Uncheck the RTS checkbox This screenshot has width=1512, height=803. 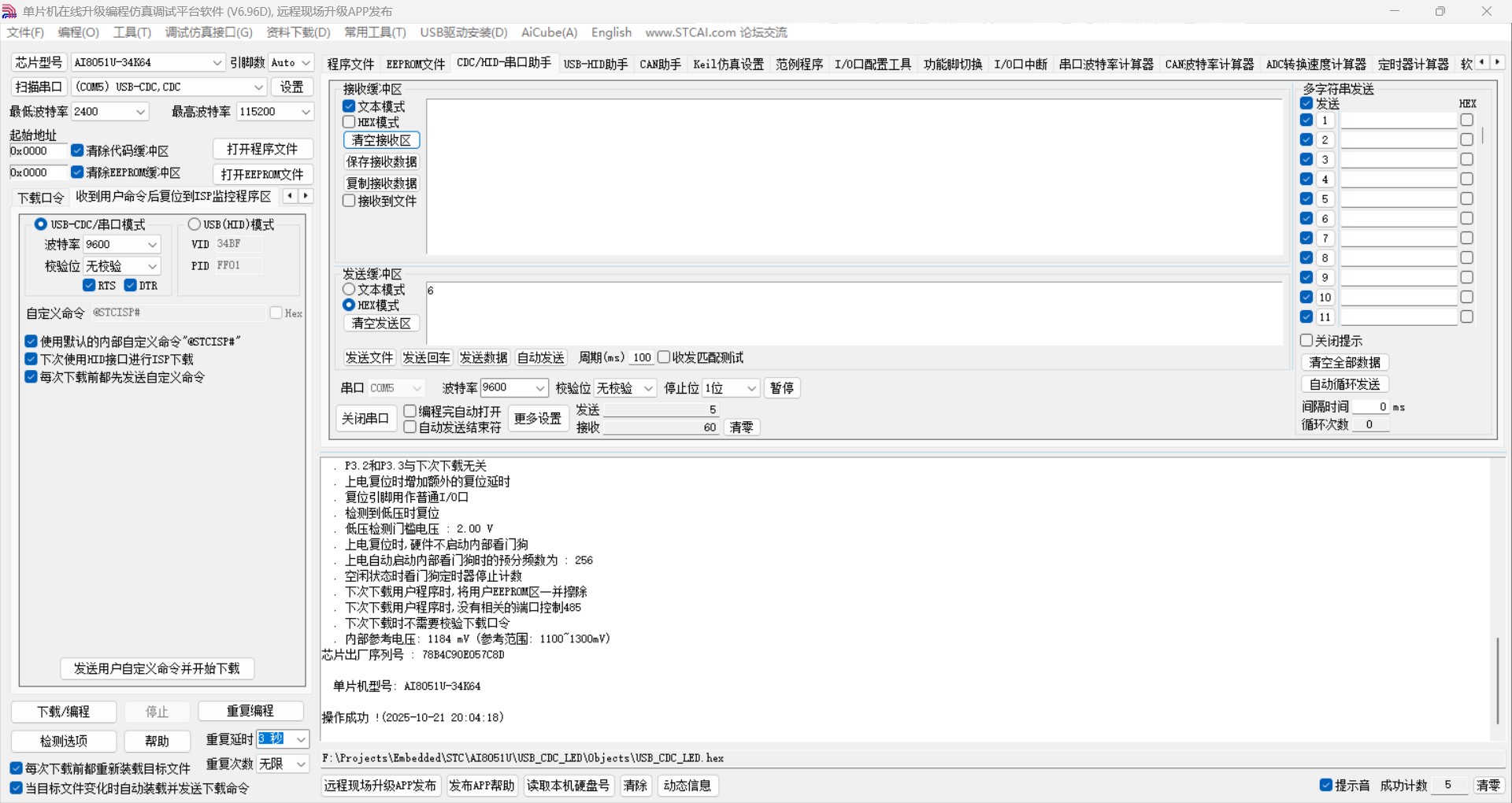pyautogui.click(x=89, y=285)
